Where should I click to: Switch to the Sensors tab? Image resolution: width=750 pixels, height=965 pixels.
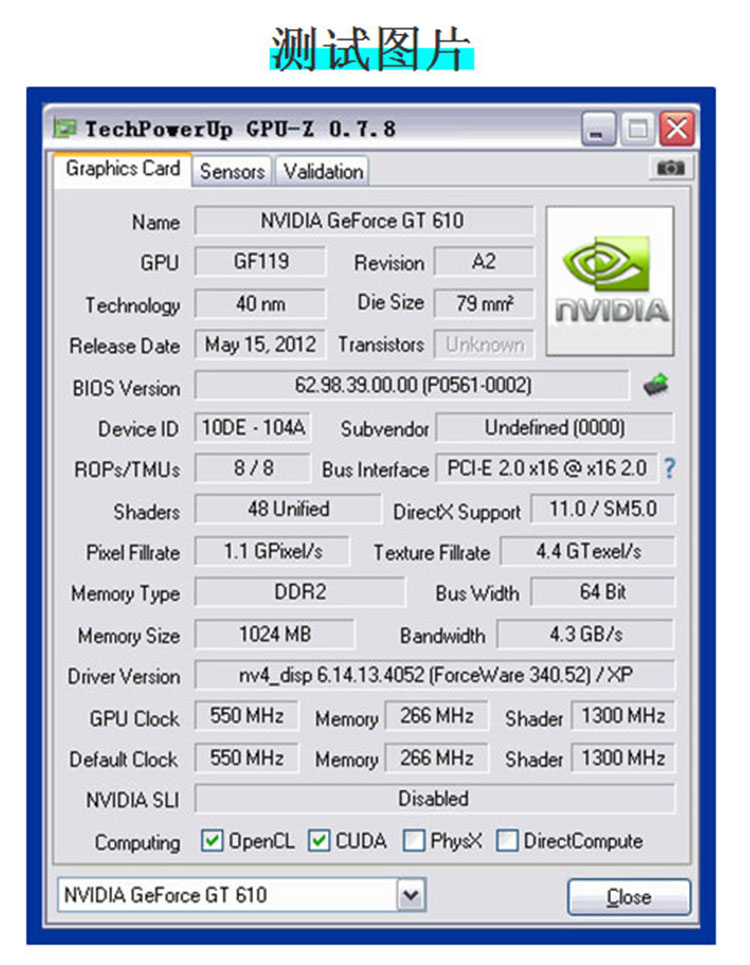click(x=232, y=171)
